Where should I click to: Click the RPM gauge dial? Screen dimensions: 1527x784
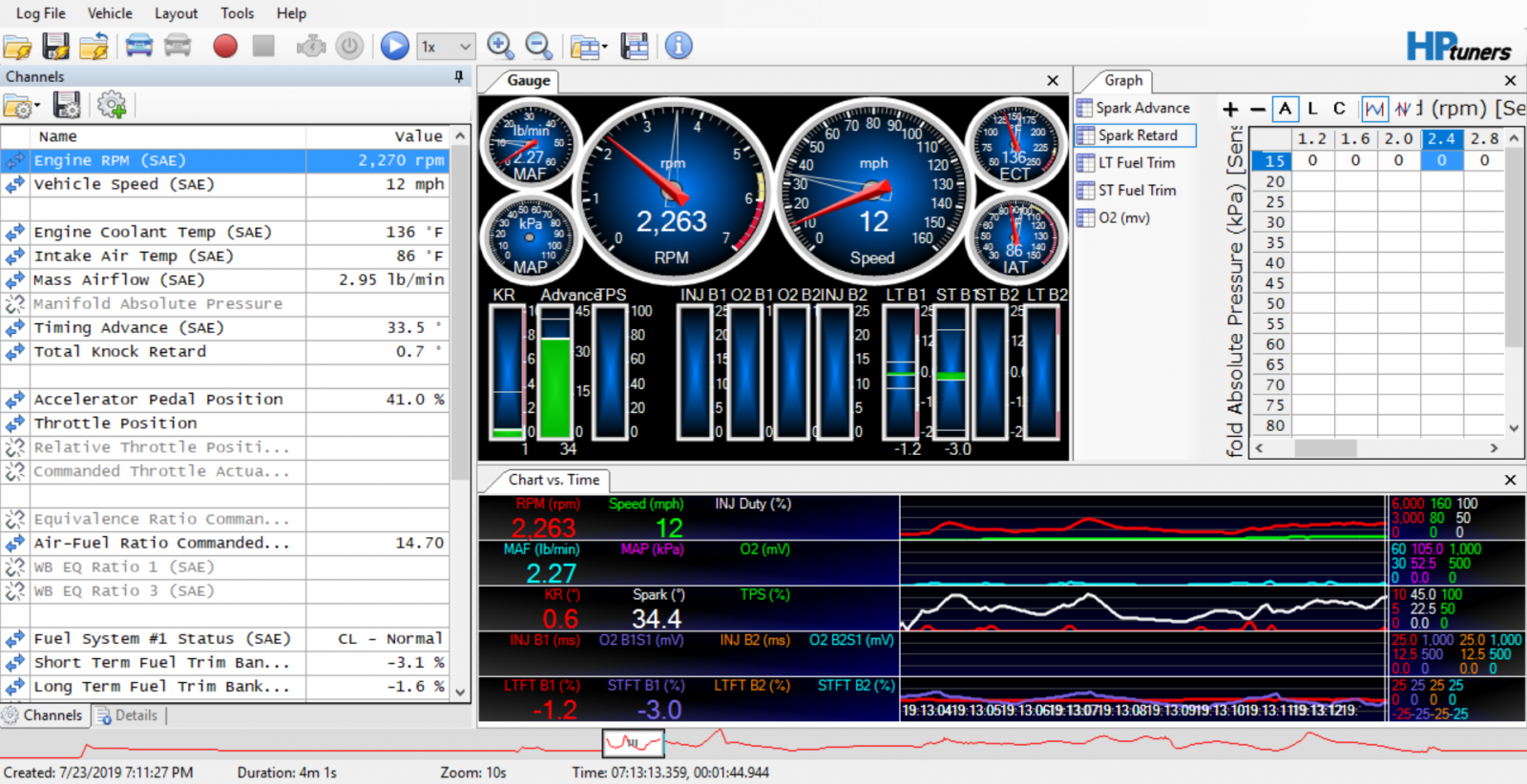pyautogui.click(x=672, y=193)
